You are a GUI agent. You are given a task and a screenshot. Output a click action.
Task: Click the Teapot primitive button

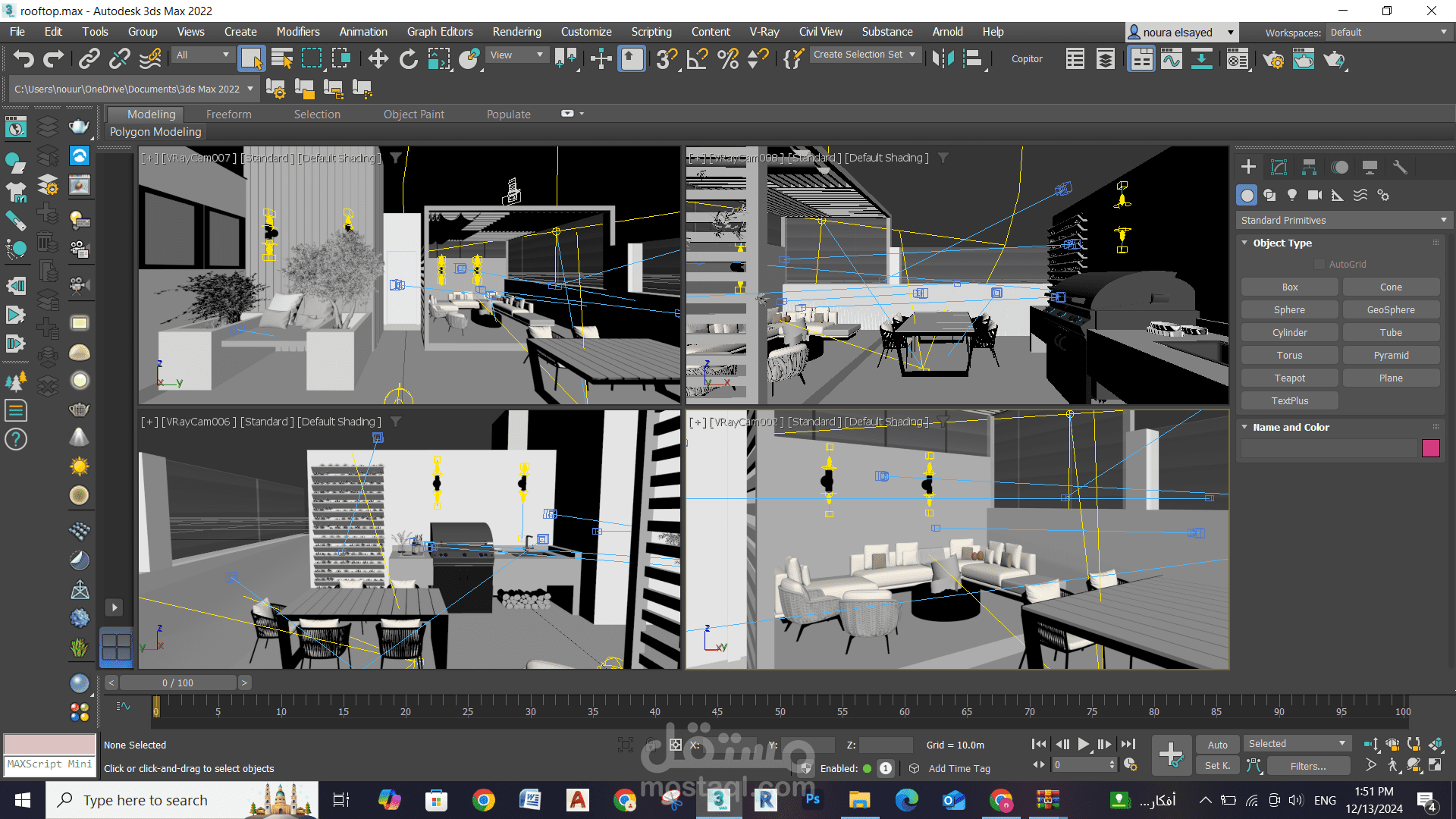tap(1289, 378)
